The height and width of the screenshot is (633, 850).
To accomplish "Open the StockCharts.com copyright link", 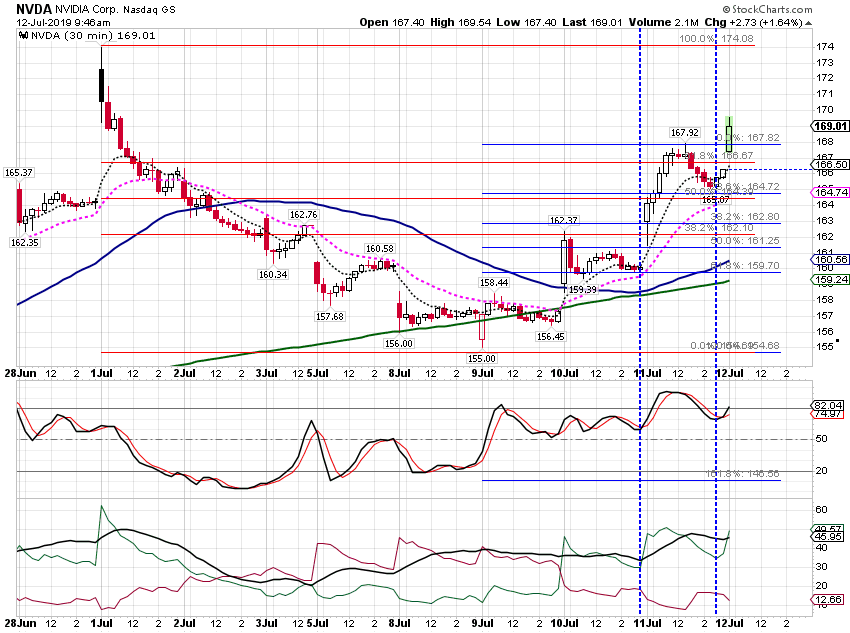I will click(x=767, y=9).
